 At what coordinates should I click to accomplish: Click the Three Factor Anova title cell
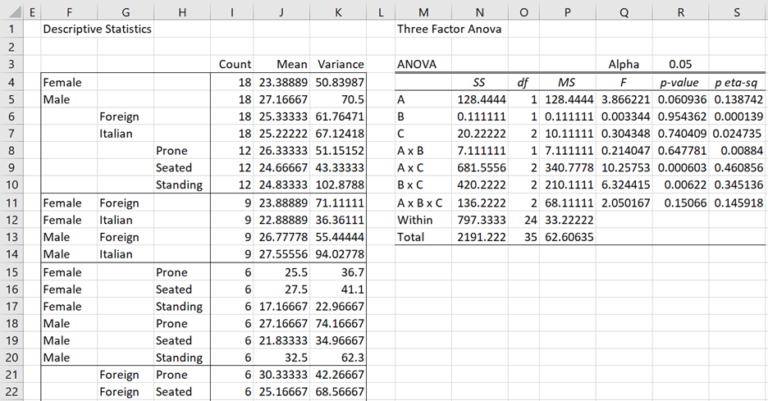pyautogui.click(x=449, y=29)
